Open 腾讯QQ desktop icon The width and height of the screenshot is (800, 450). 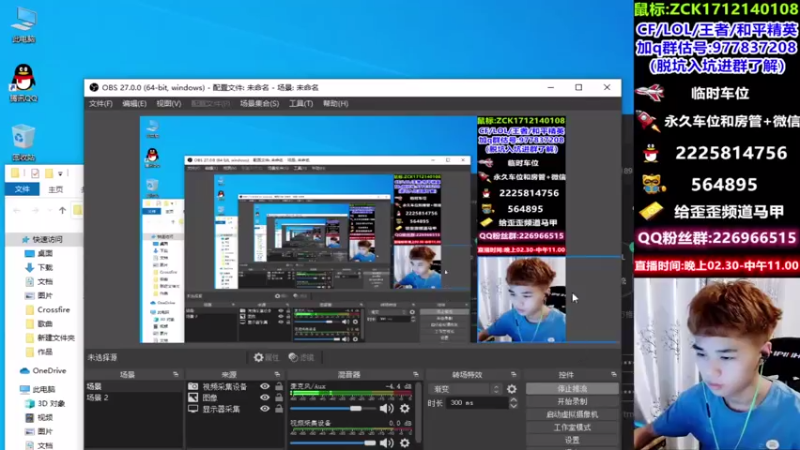point(23,83)
